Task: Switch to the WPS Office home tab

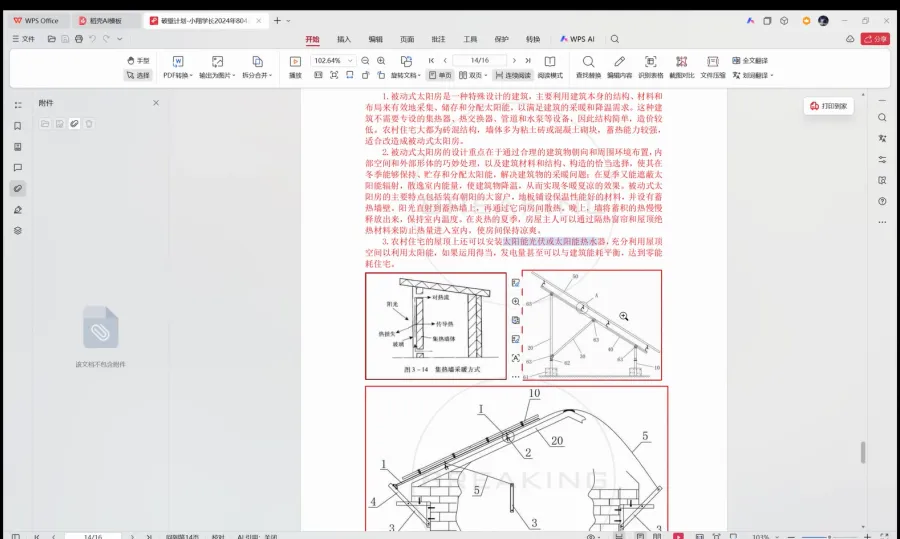Action: (36, 21)
